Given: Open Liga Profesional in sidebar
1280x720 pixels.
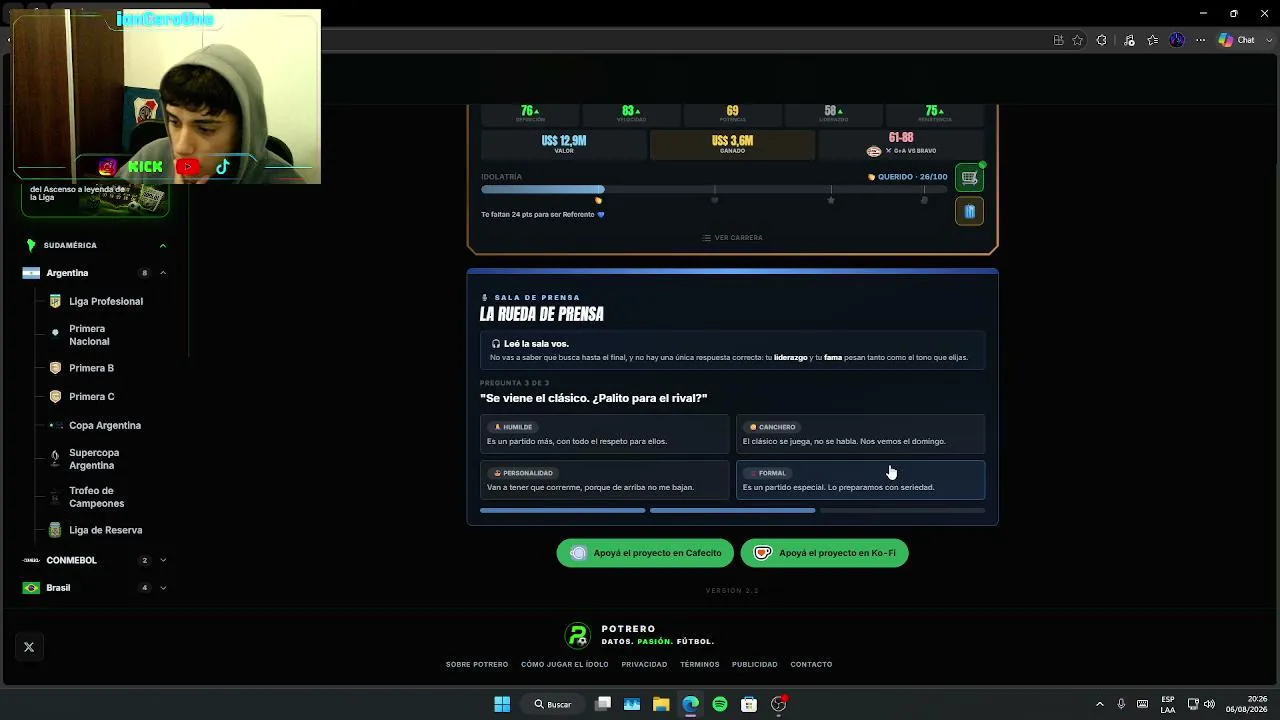Looking at the screenshot, I should [x=106, y=301].
